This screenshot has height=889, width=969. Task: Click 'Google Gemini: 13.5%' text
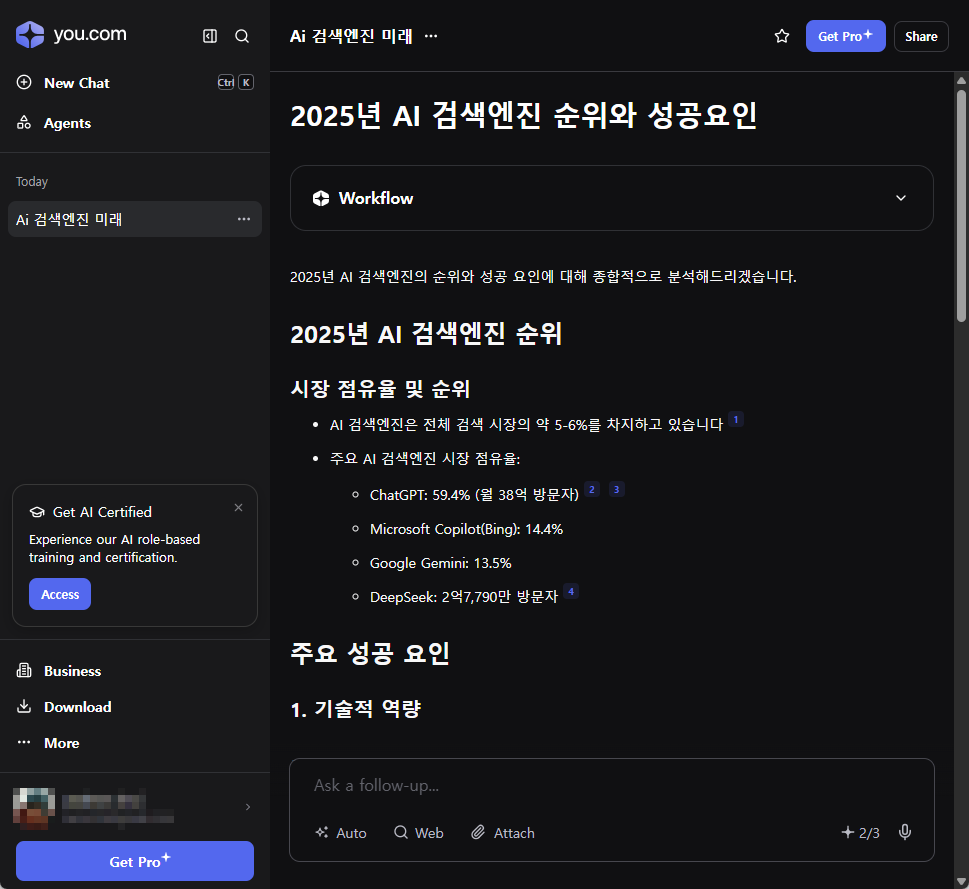pos(441,563)
